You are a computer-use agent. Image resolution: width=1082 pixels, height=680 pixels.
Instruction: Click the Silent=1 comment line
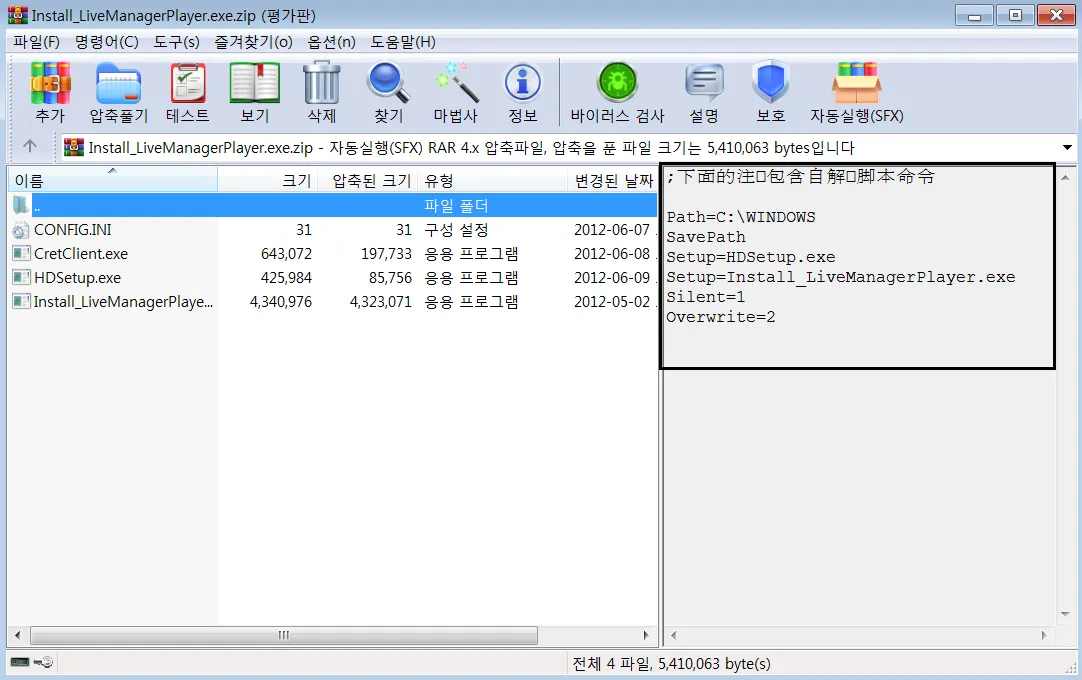coord(705,297)
